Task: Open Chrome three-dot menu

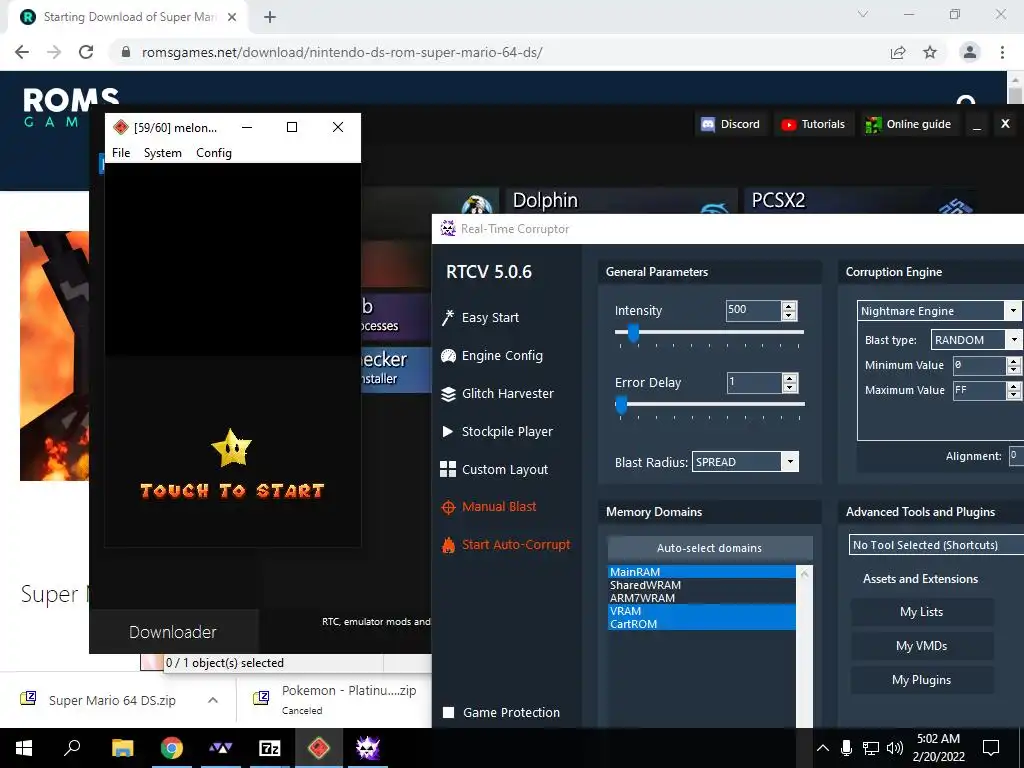Action: [x=1002, y=52]
